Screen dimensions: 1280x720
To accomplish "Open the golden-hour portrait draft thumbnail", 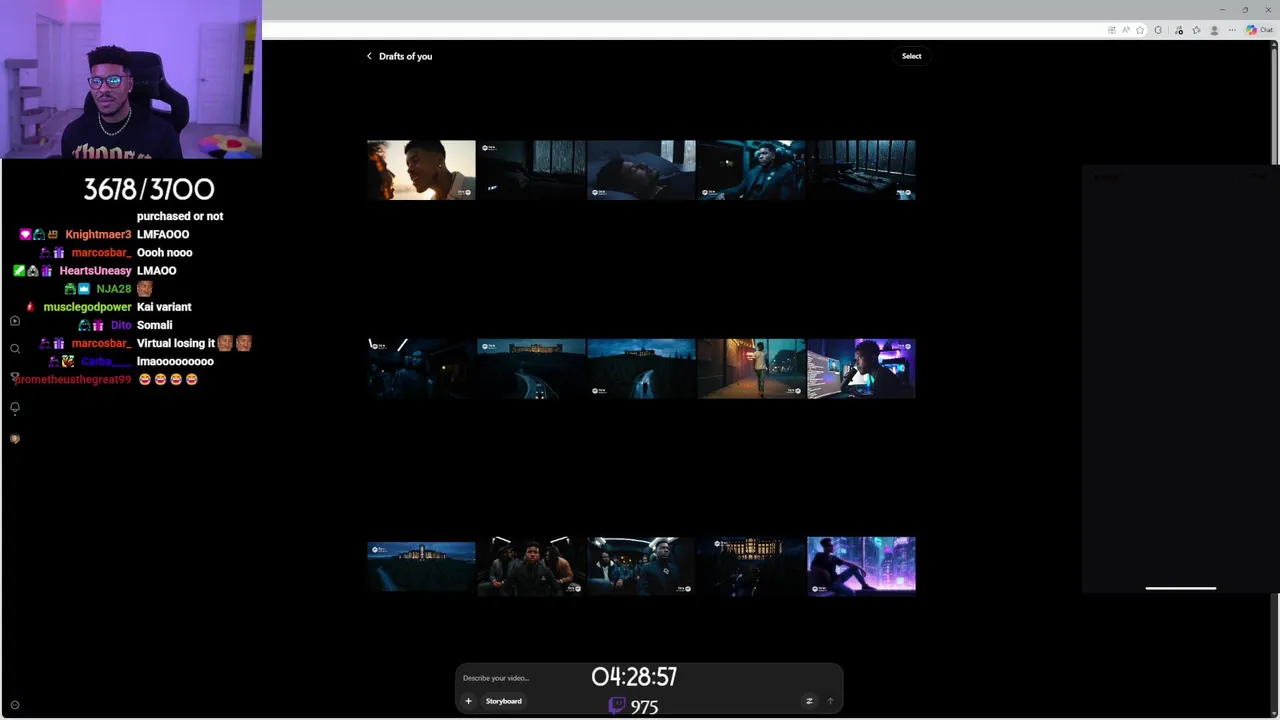I will [421, 170].
